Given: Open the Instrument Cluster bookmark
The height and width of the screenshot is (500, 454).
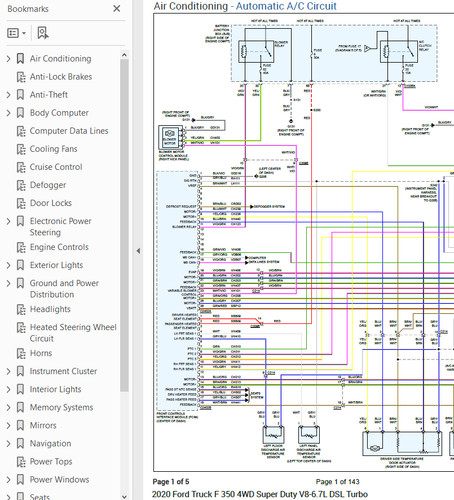Looking at the screenshot, I should 63,371.
